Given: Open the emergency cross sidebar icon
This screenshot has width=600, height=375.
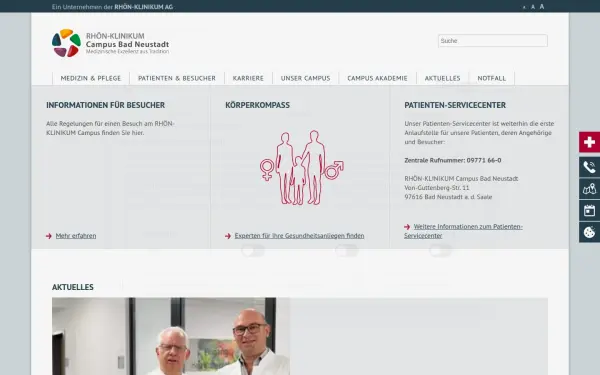Looking at the screenshot, I should coord(589,142).
